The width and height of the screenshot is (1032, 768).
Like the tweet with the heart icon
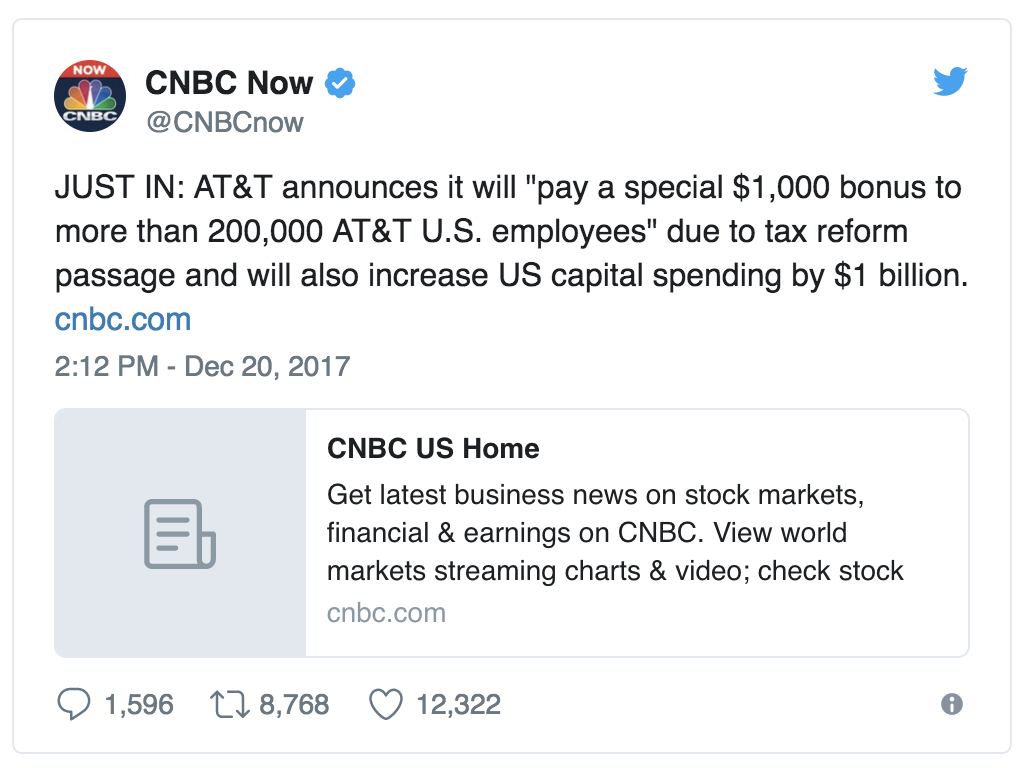pos(385,705)
